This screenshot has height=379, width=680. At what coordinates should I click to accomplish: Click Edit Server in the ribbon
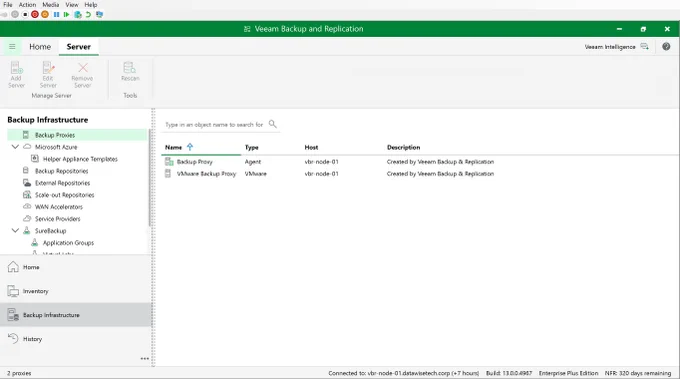pyautogui.click(x=48, y=75)
